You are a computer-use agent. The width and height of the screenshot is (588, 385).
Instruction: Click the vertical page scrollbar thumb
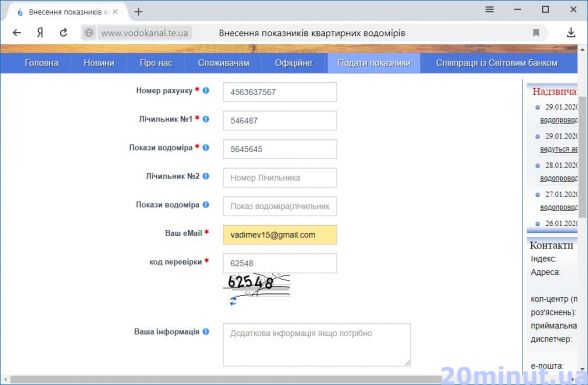point(582,157)
